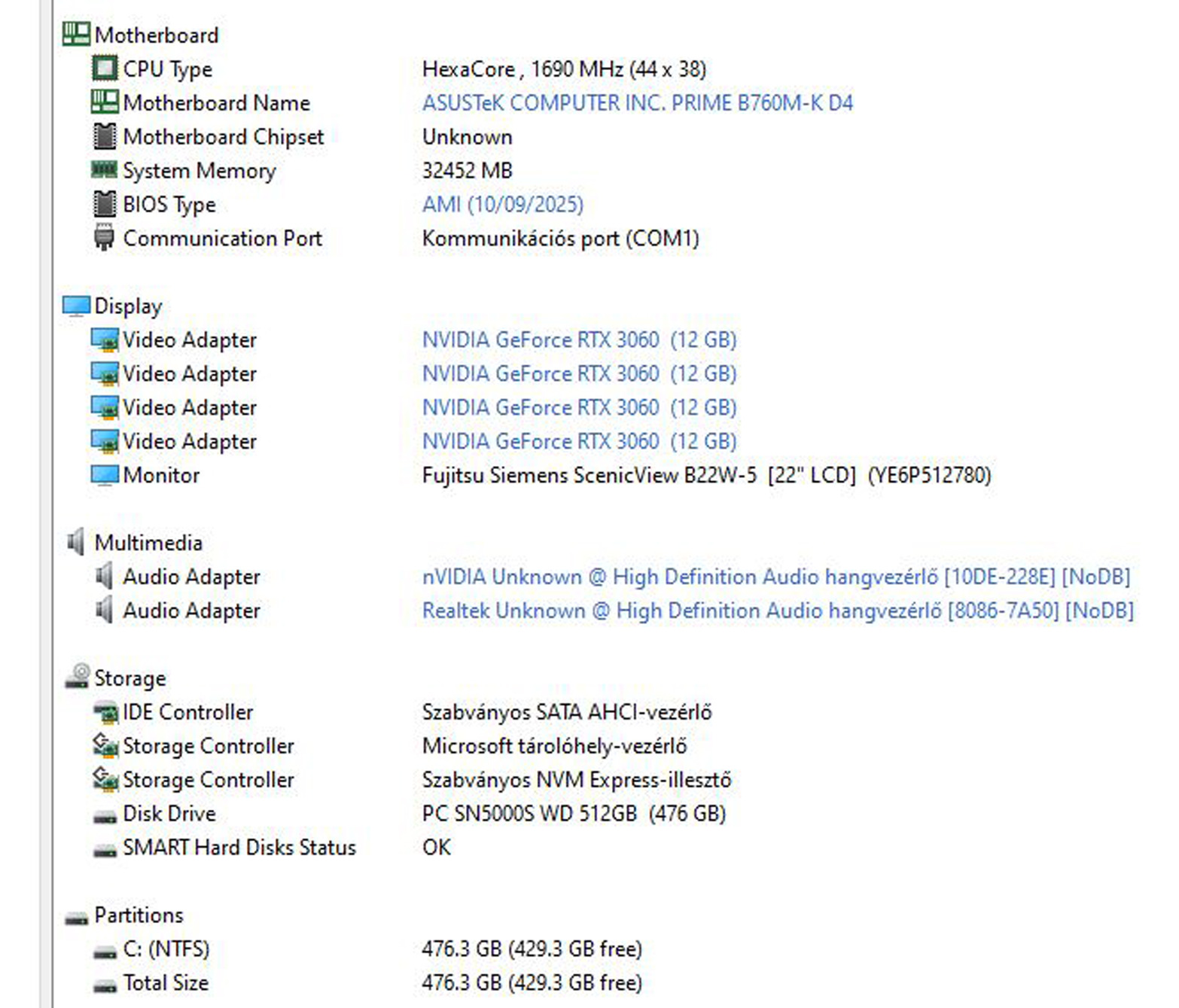Image resolution: width=1179 pixels, height=1008 pixels.
Task: Click the Monitor row icon
Action: click(x=105, y=475)
